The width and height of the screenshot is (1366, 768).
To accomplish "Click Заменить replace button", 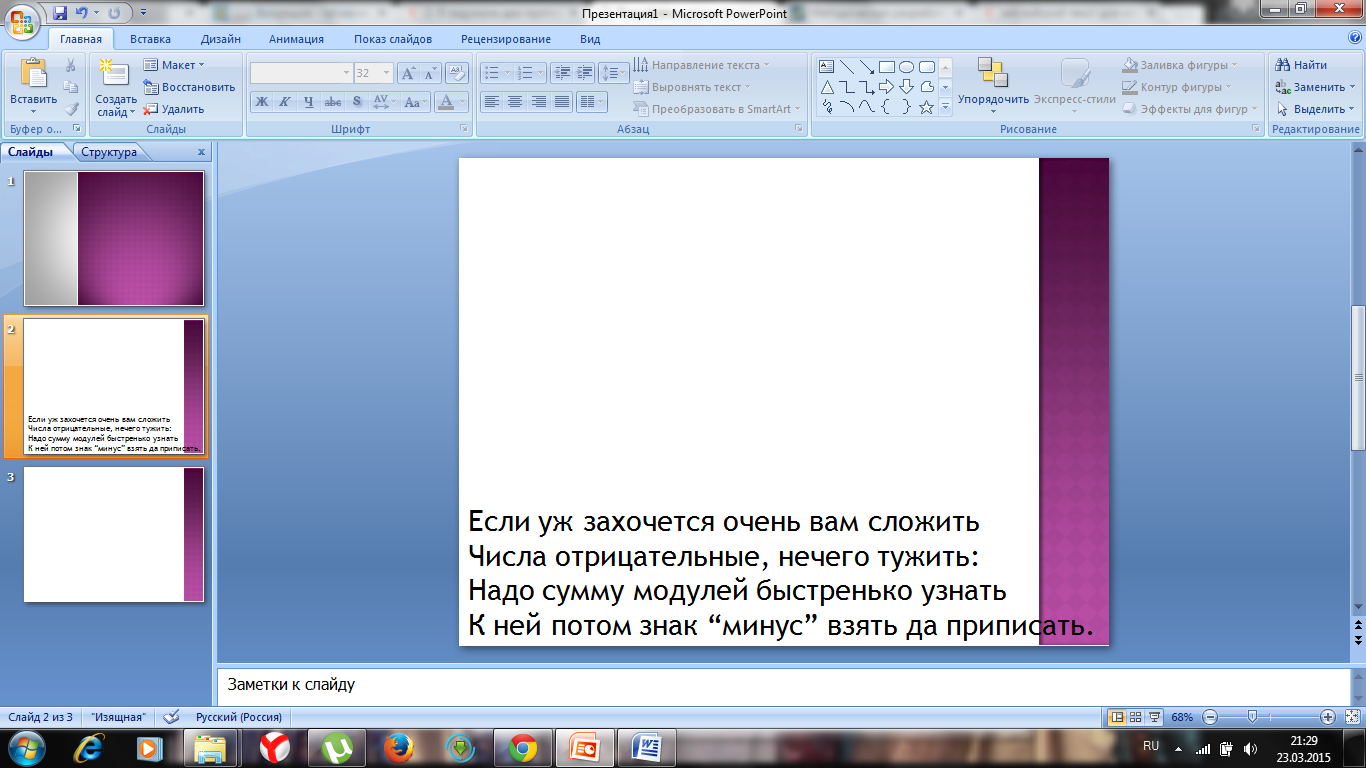I will pos(1315,87).
